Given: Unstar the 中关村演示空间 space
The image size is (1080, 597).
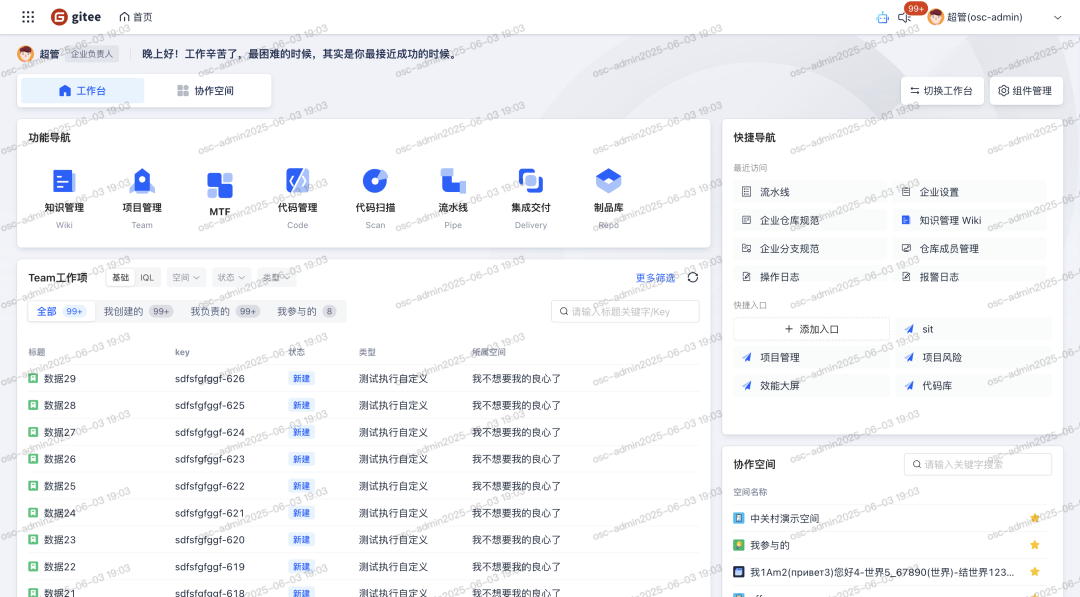Looking at the screenshot, I should pyautogui.click(x=1035, y=518).
